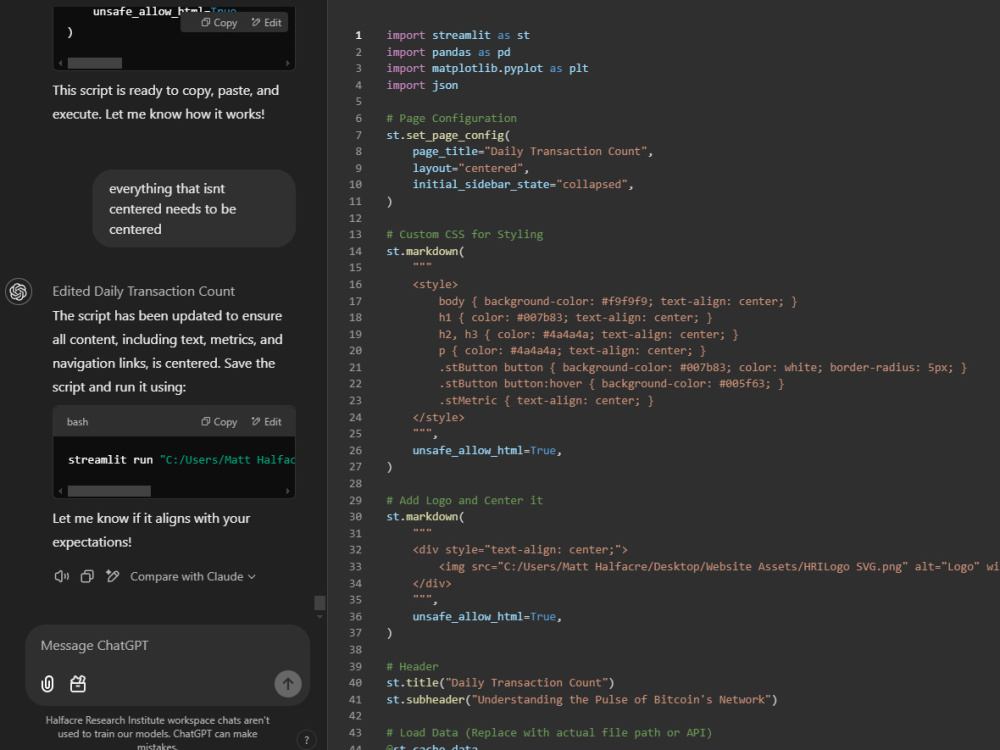The height and width of the screenshot is (750, 1000).
Task: Click the help question mark icon
Action: point(307,740)
